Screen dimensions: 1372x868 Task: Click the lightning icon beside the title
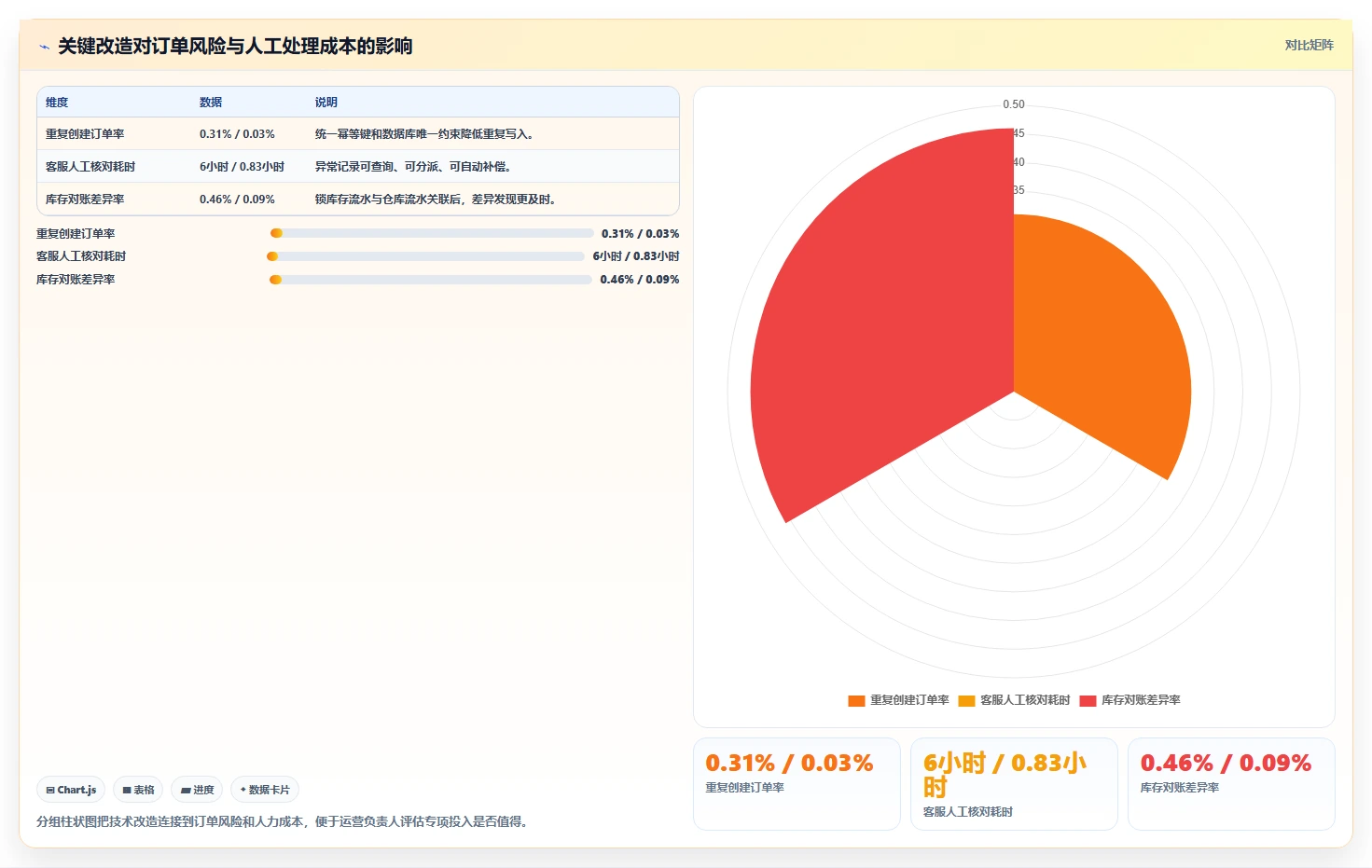[44, 47]
